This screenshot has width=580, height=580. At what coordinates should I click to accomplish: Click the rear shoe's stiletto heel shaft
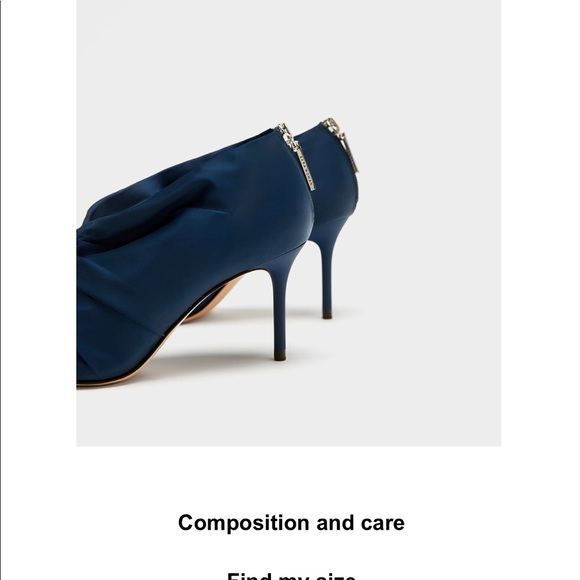point(327,276)
